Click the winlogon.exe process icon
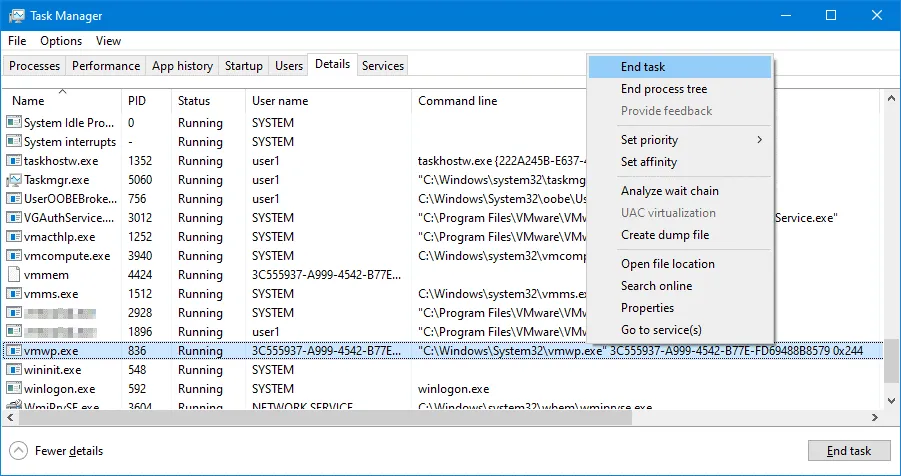The height and width of the screenshot is (476, 901). (14, 389)
